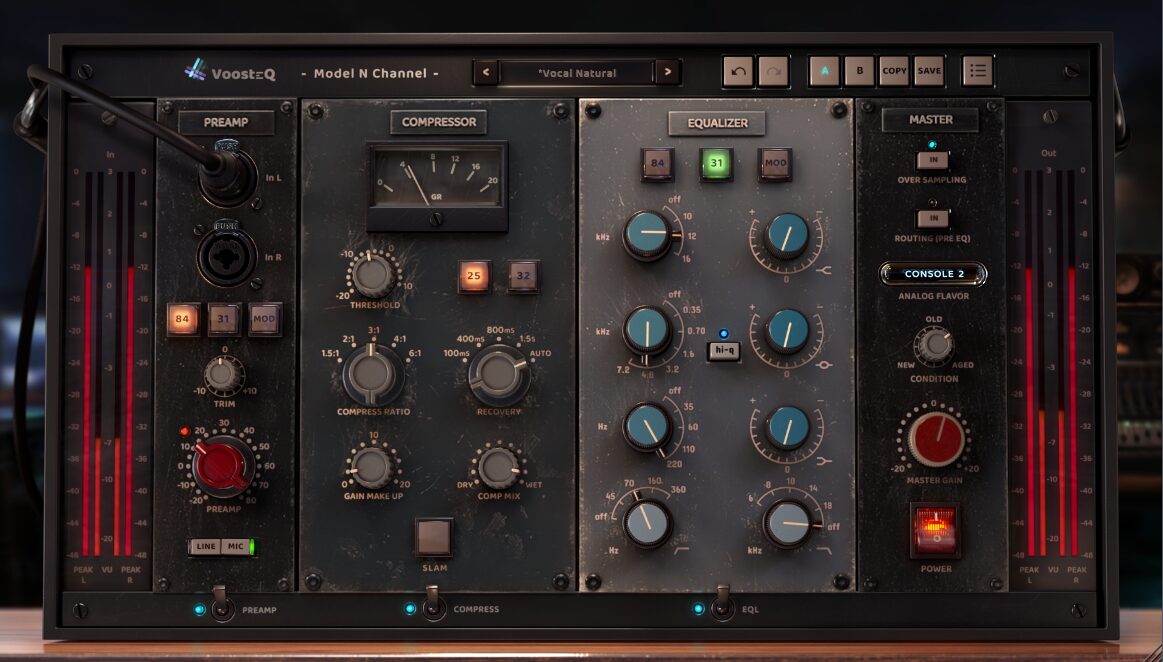
Task: Click the redo arrow button
Action: coord(773,72)
